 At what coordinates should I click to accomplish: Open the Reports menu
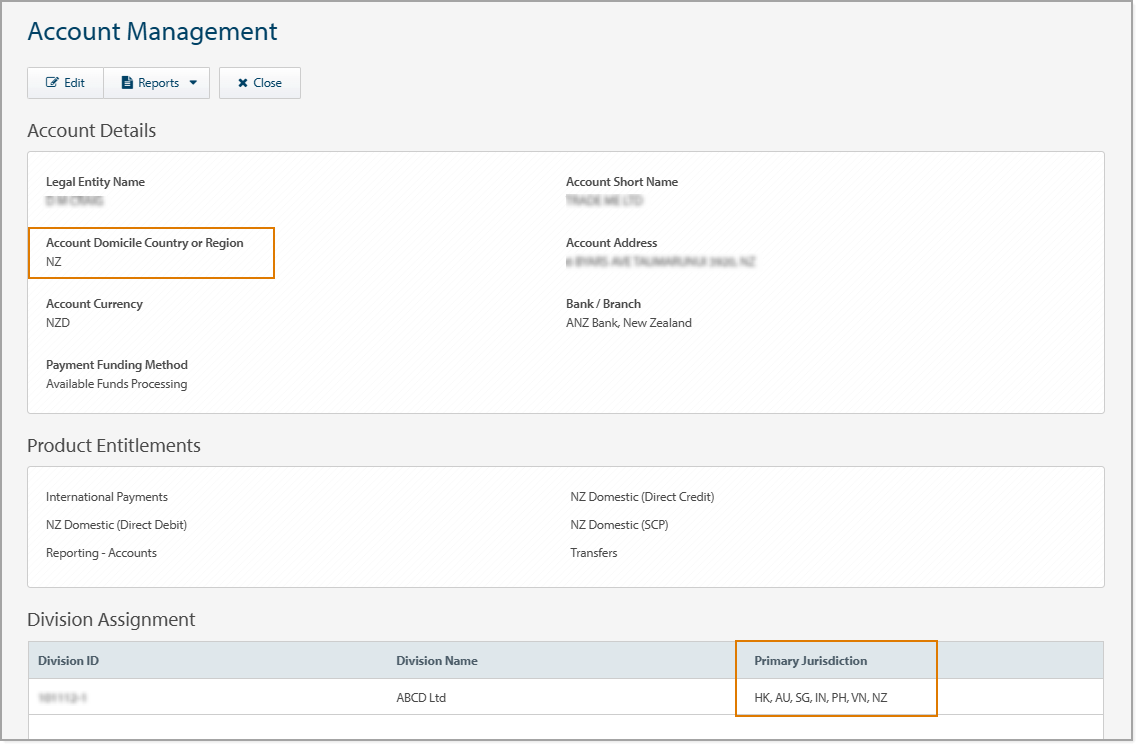click(x=157, y=82)
